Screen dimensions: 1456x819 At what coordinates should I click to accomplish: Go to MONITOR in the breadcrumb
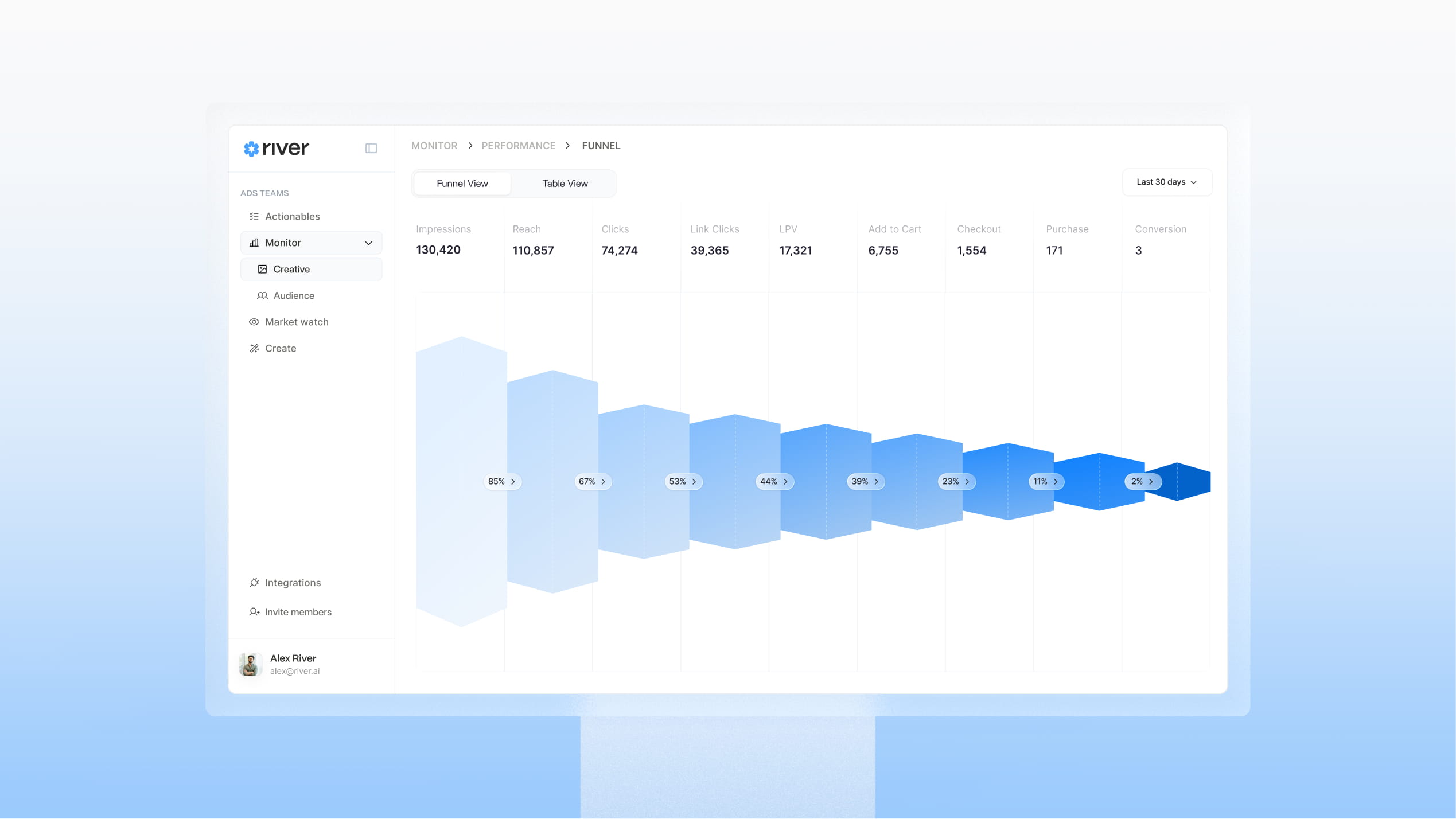pyautogui.click(x=434, y=146)
